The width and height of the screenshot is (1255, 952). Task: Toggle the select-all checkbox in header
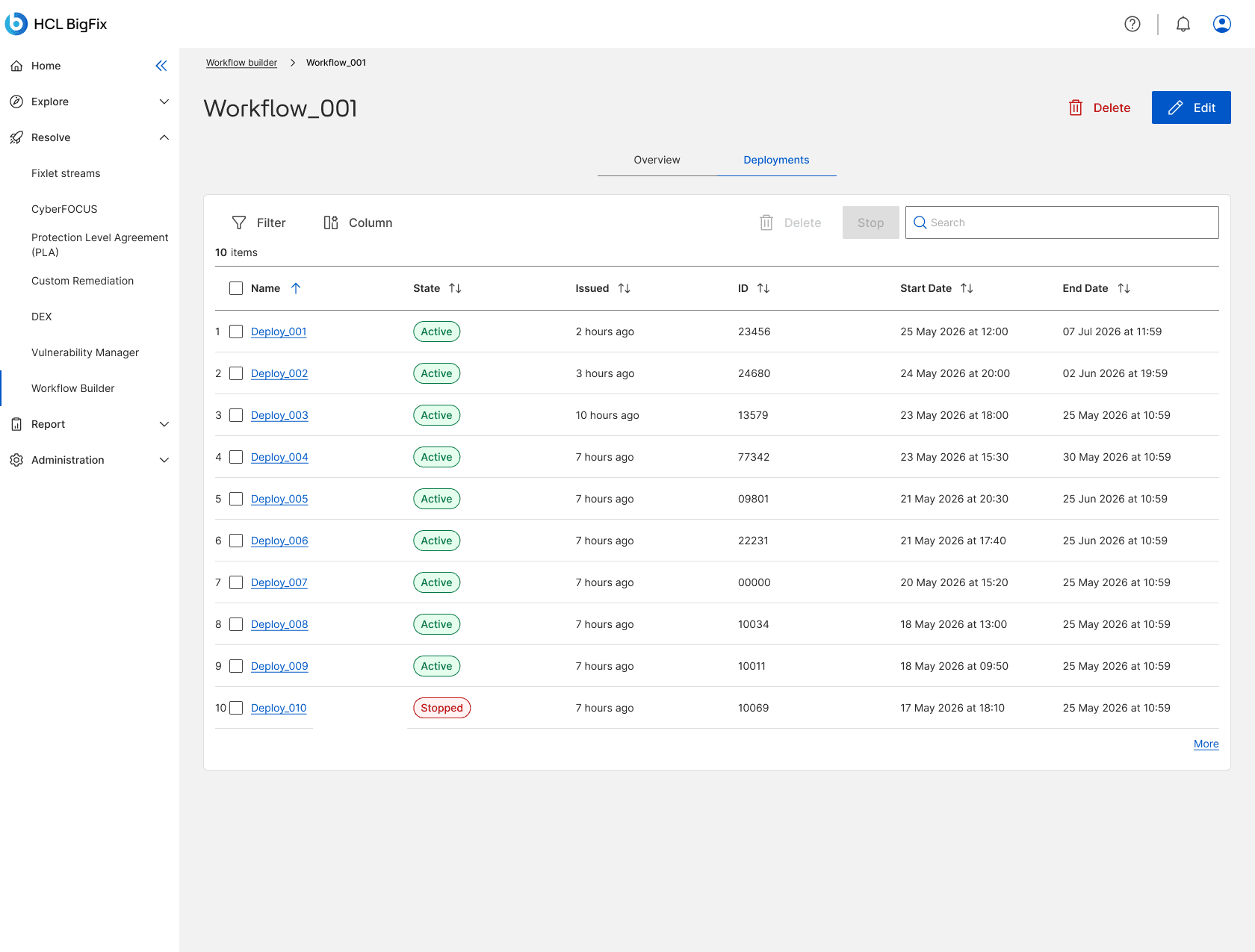[236, 288]
